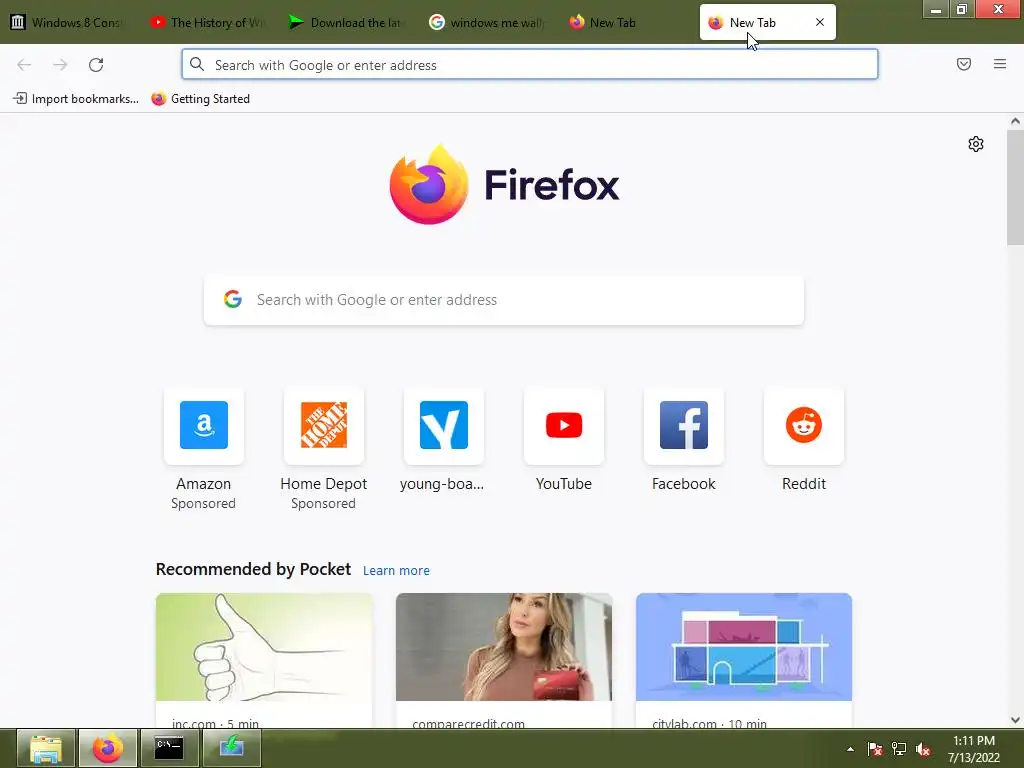This screenshot has height=768, width=1024.
Task: Click the address bar field
Action: point(530,65)
